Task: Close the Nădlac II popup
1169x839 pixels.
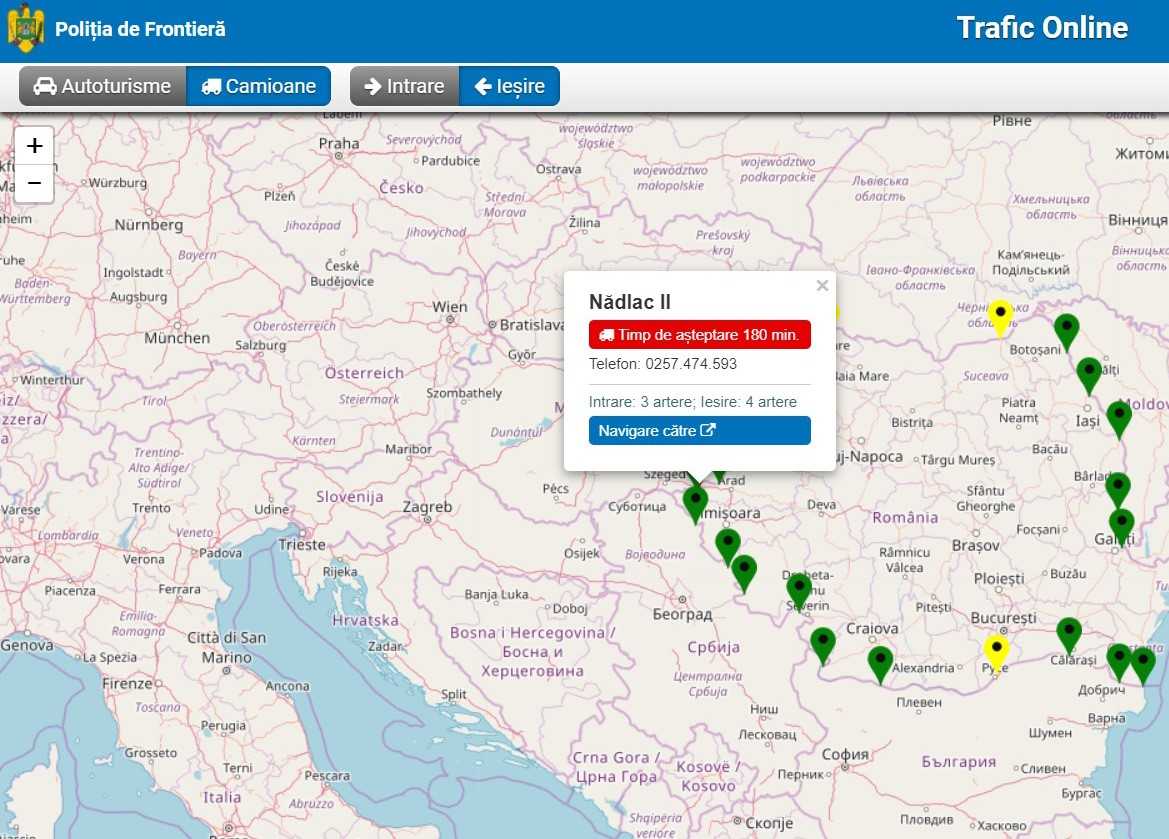Action: tap(822, 286)
